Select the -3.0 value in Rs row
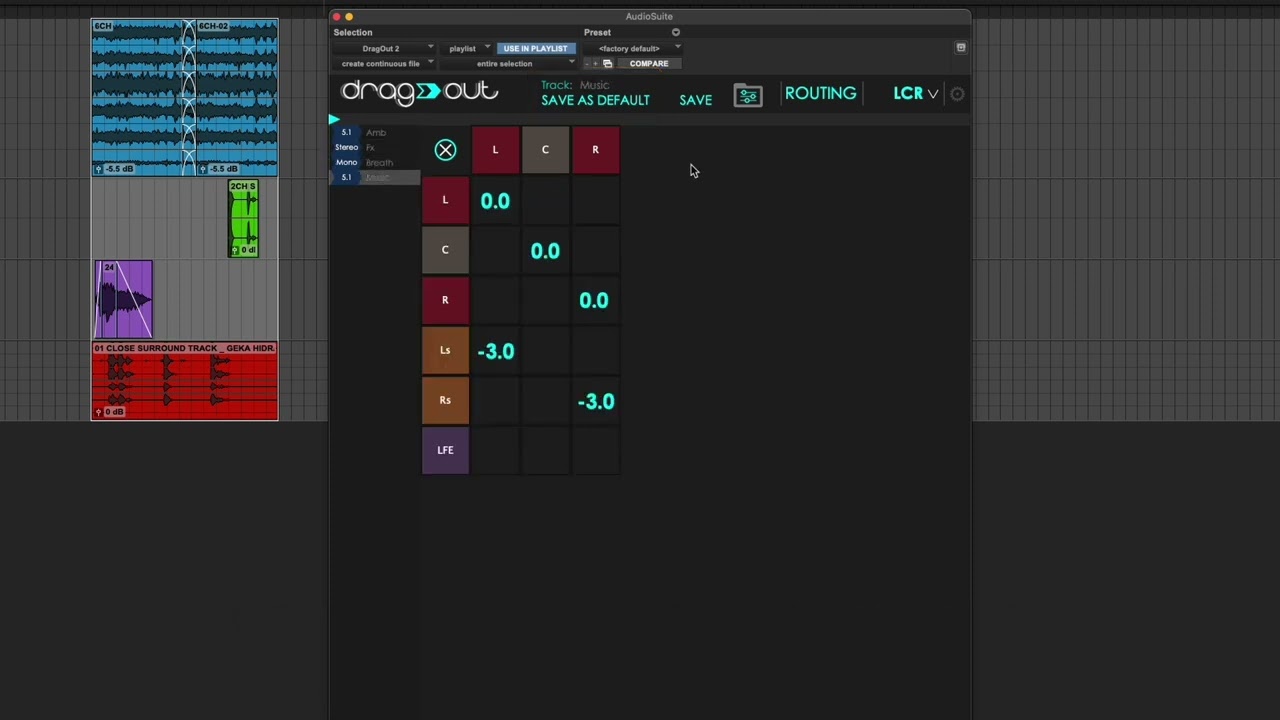The image size is (1280, 720). pyautogui.click(x=596, y=401)
